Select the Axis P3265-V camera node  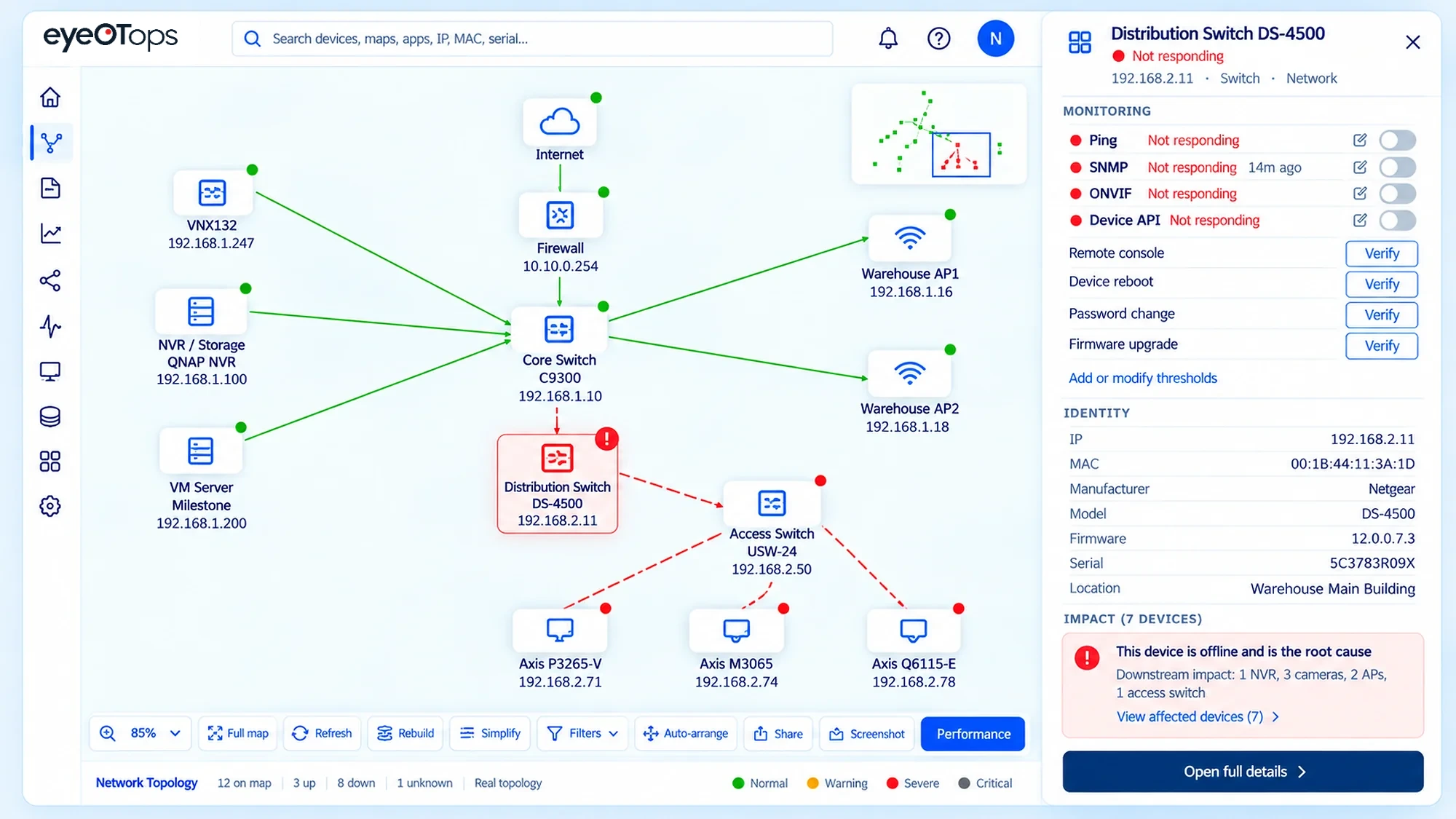pyautogui.click(x=560, y=630)
